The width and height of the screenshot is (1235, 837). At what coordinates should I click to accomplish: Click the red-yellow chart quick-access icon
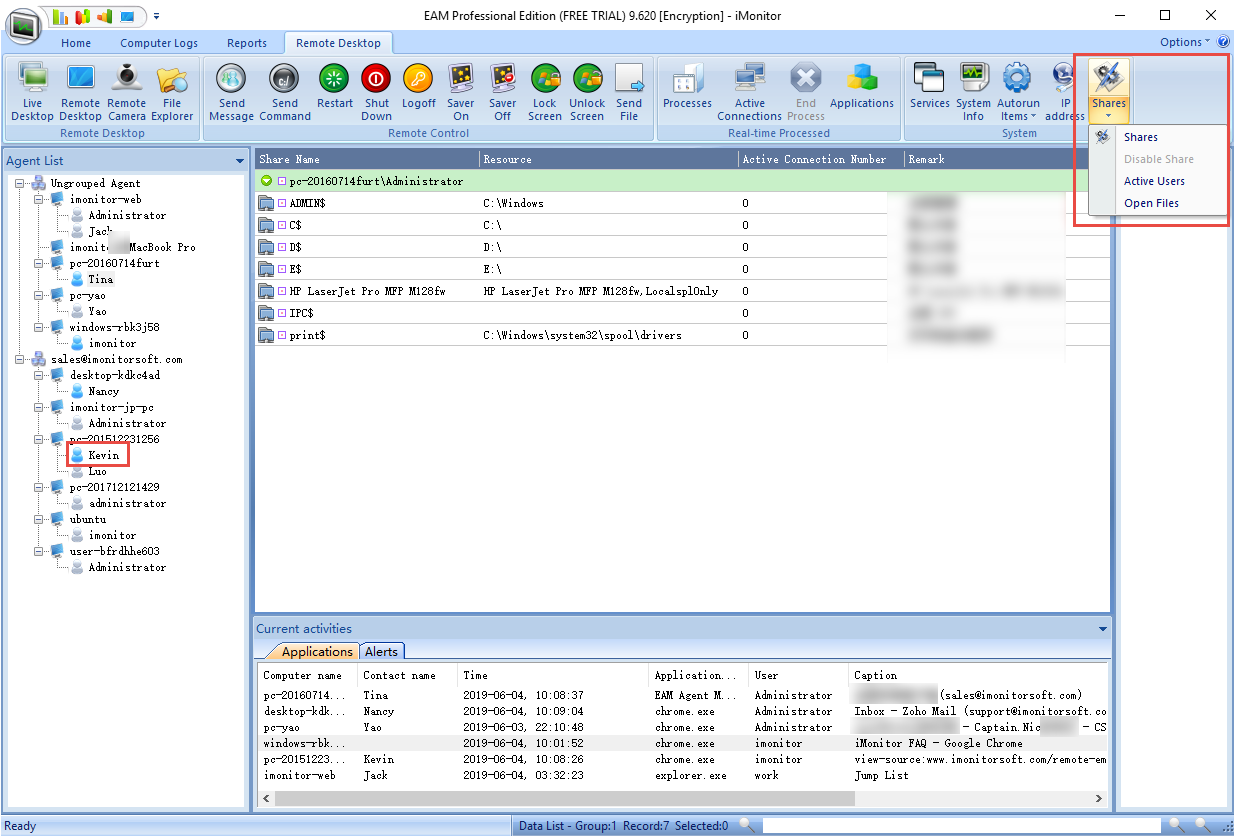pos(82,16)
